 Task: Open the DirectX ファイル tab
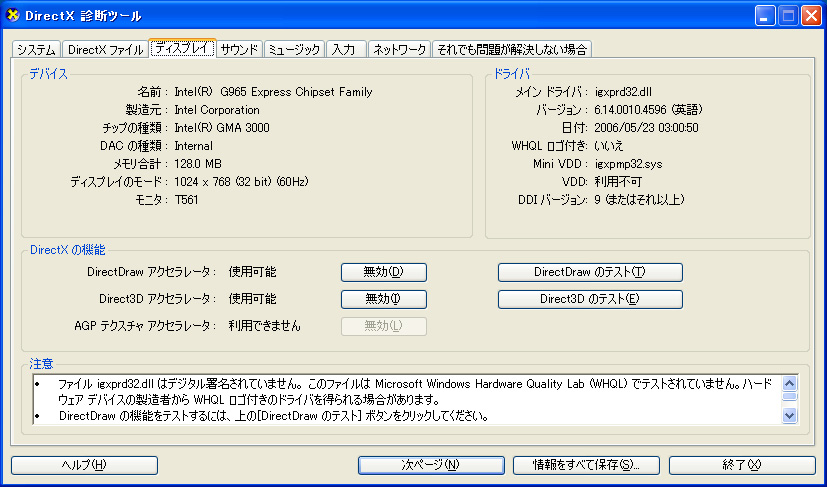(x=105, y=50)
